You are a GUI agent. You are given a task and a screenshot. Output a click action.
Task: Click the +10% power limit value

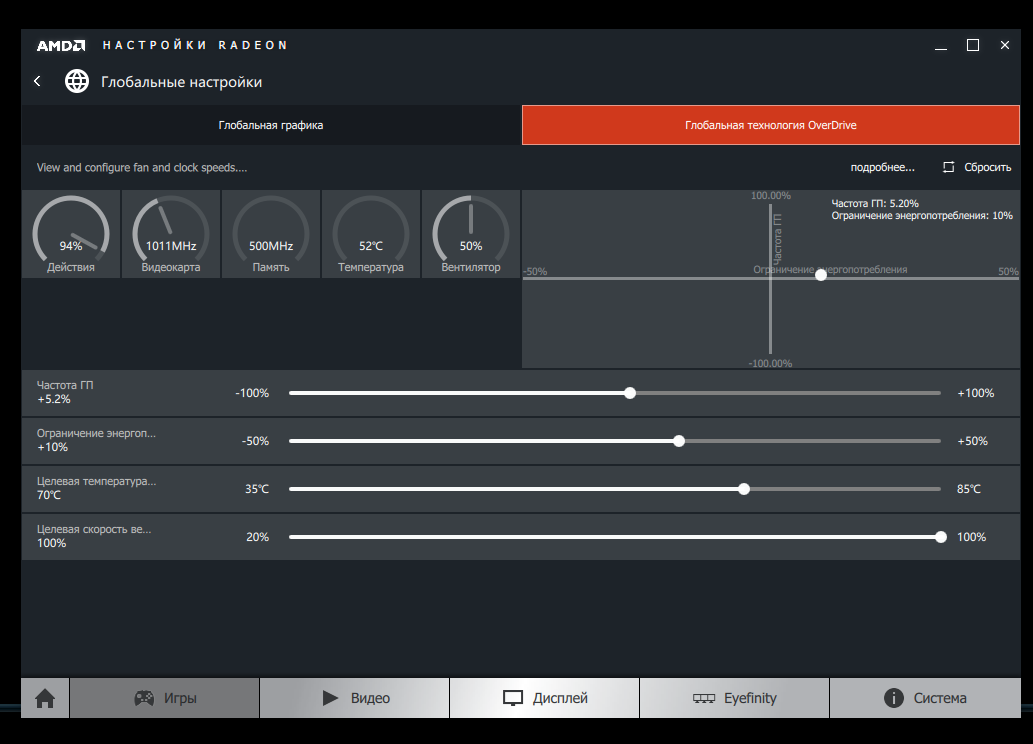click(53, 447)
